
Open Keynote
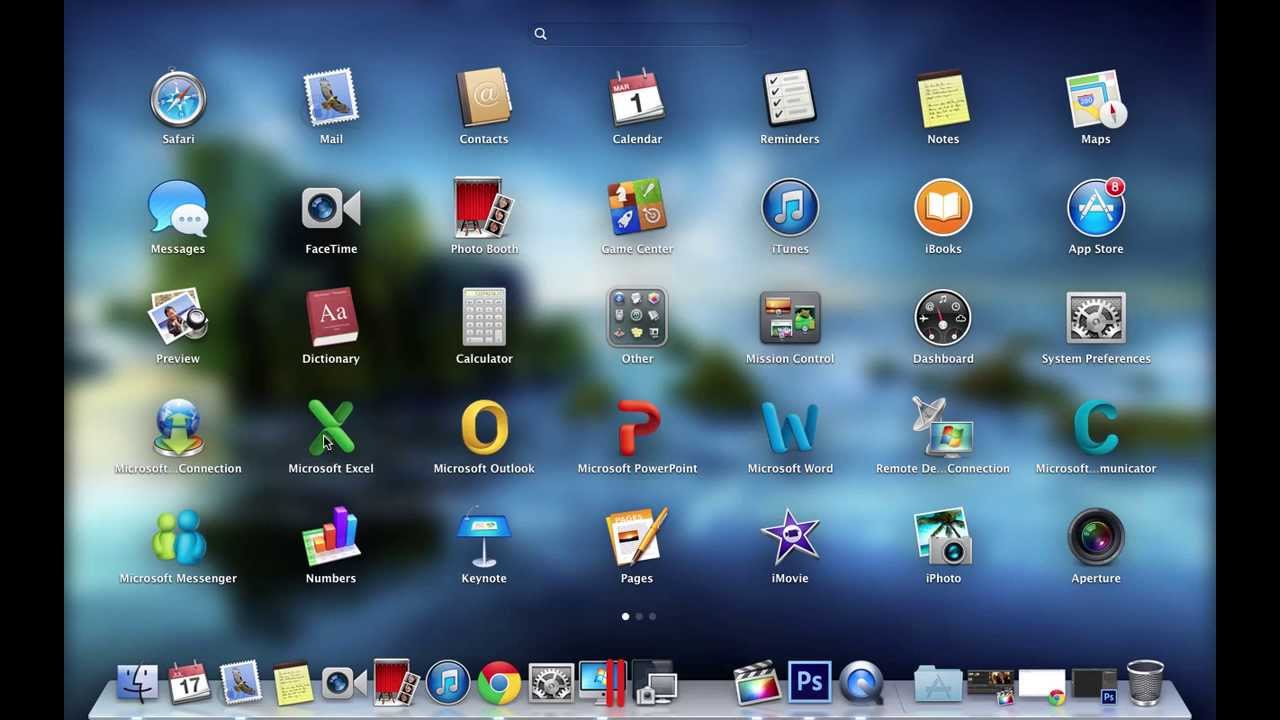[484, 539]
